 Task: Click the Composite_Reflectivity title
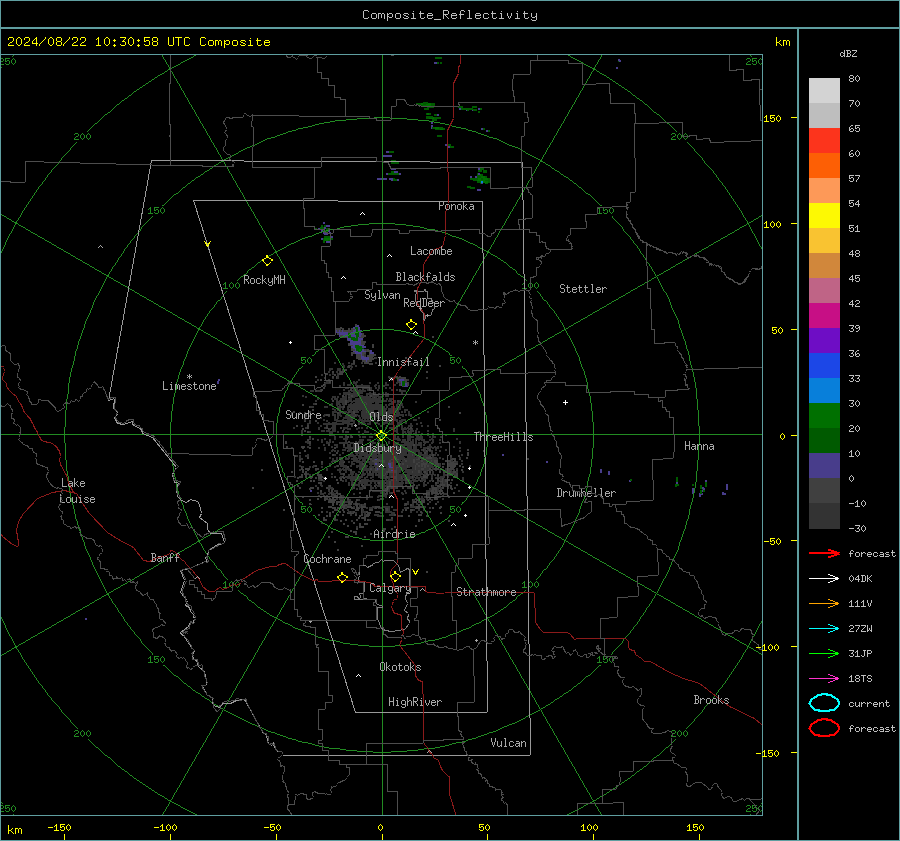click(x=450, y=15)
